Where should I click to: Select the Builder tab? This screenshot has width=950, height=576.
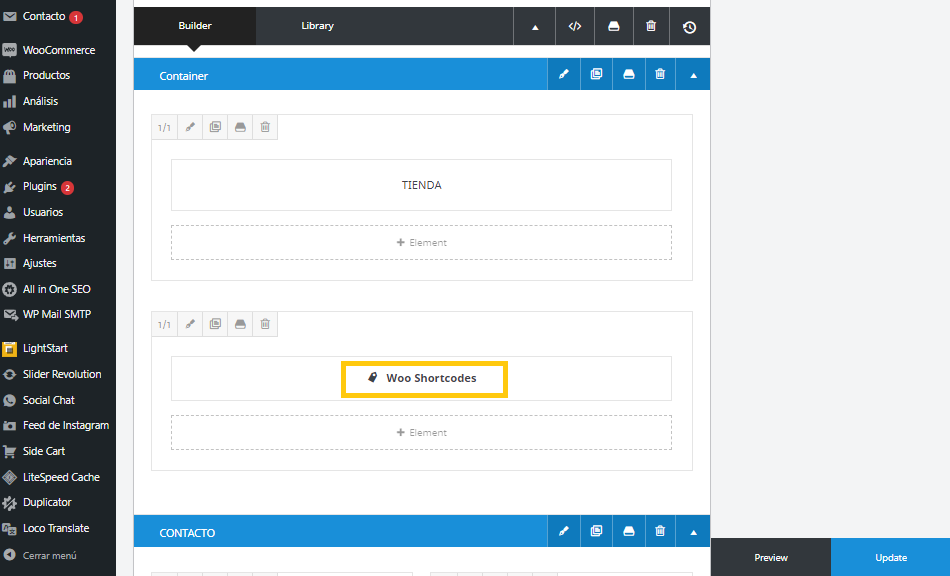[x=195, y=26]
